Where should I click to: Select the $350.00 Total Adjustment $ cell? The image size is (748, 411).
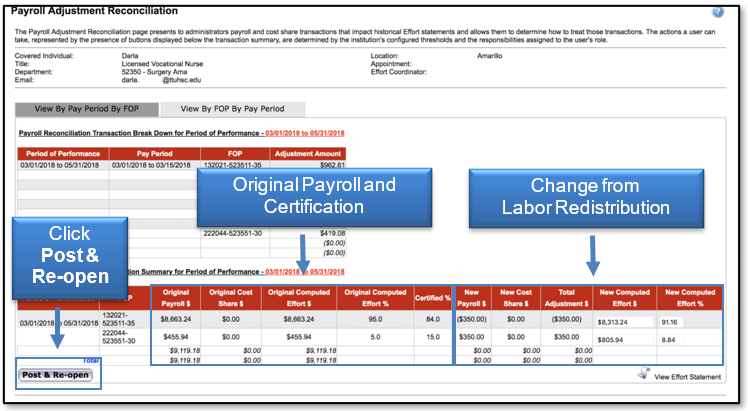[x=566, y=337]
